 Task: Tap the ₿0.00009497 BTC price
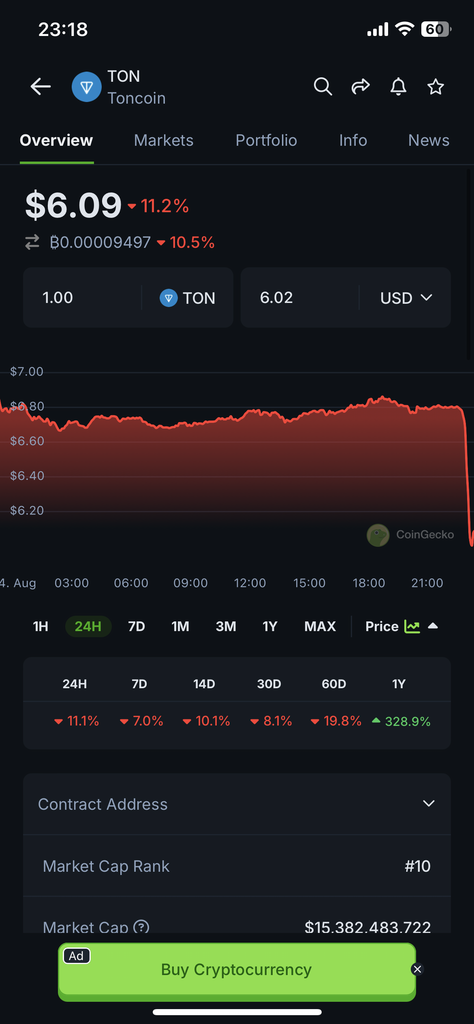pyautogui.click(x=100, y=243)
